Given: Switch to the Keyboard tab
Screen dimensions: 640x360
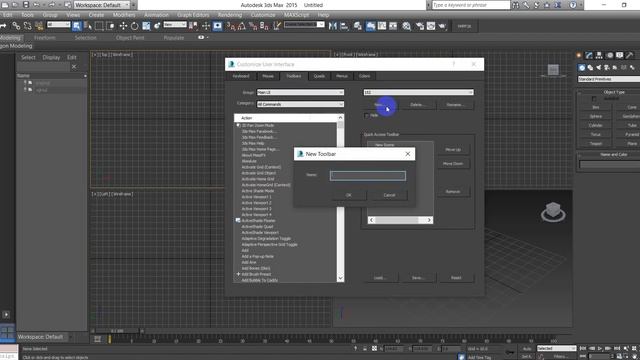Looking at the screenshot, I should click(241, 76).
